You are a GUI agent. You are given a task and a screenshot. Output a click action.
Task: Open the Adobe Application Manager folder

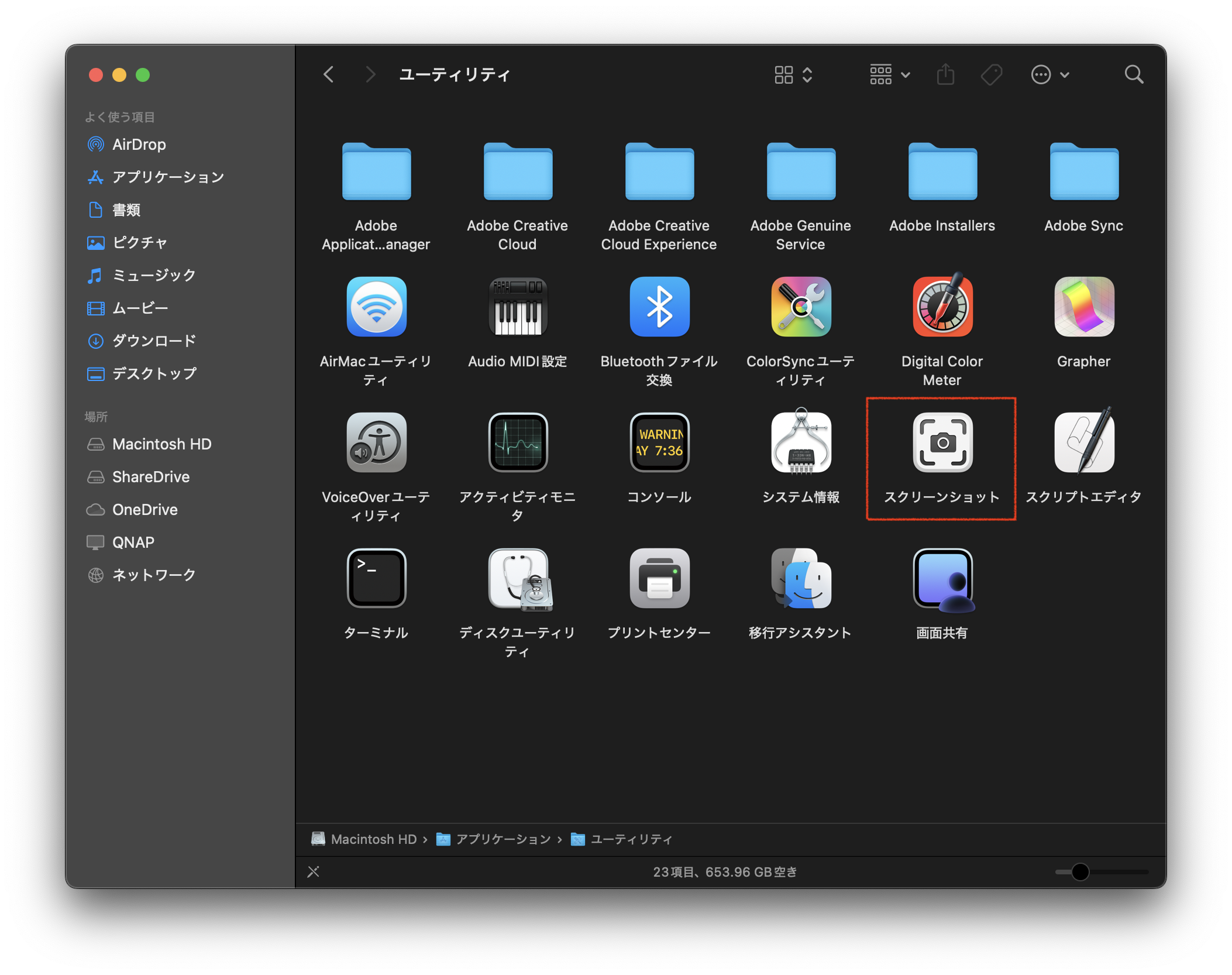click(376, 171)
